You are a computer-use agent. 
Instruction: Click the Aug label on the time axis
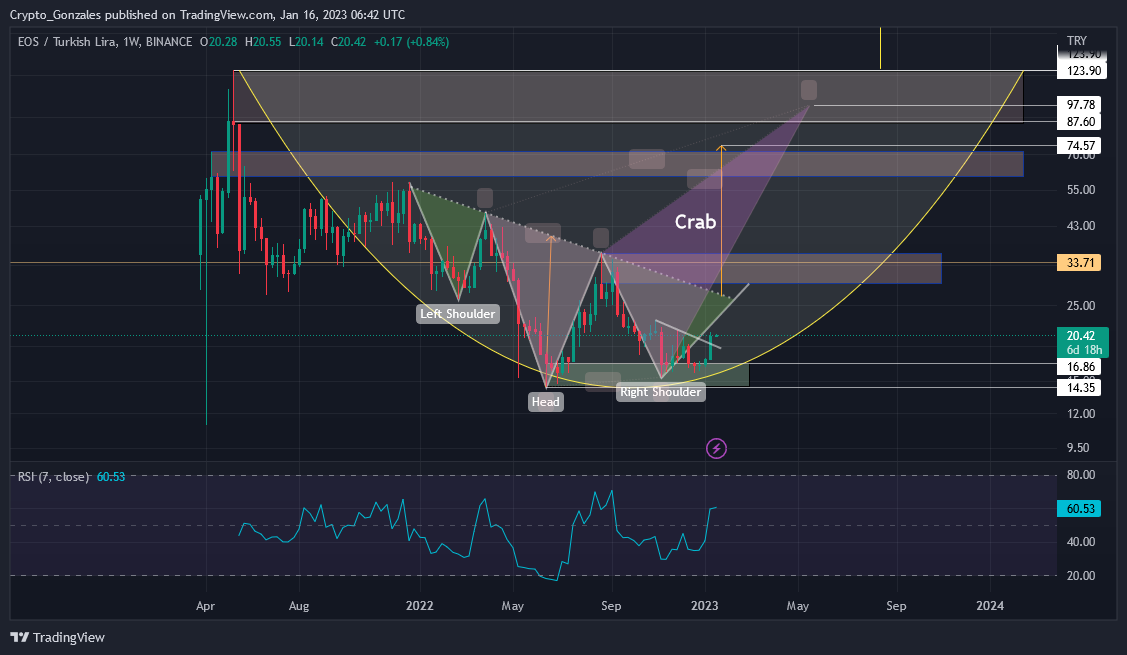pos(299,605)
